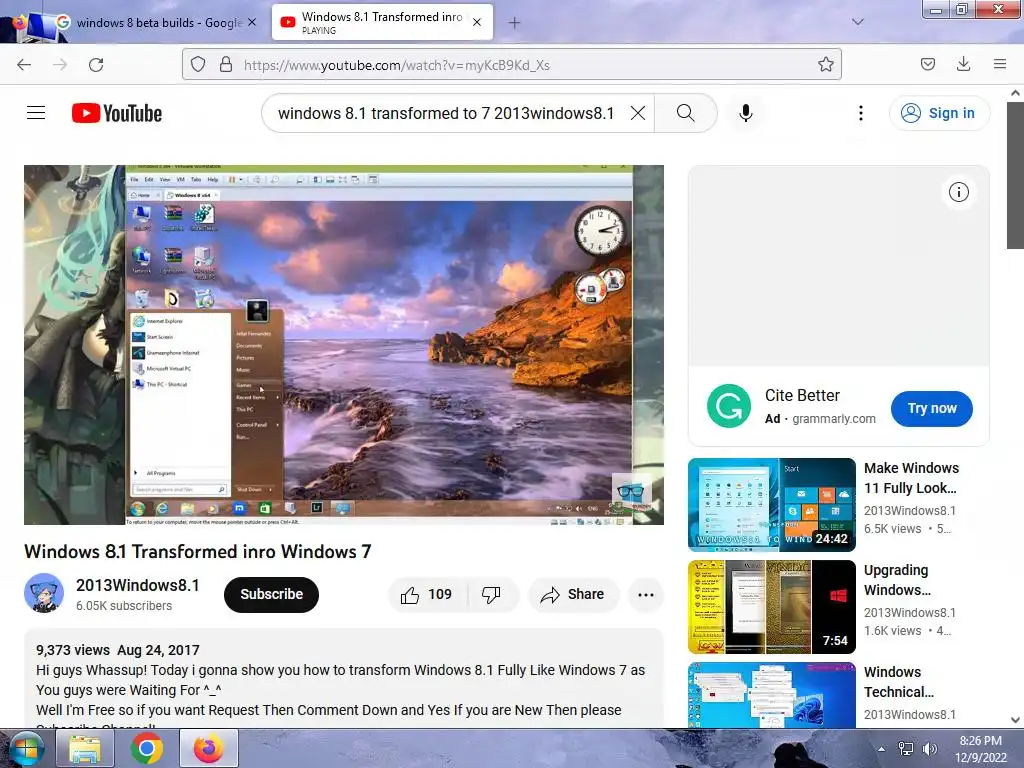
Task: Open Upgrading Windows video title
Action: point(897,580)
